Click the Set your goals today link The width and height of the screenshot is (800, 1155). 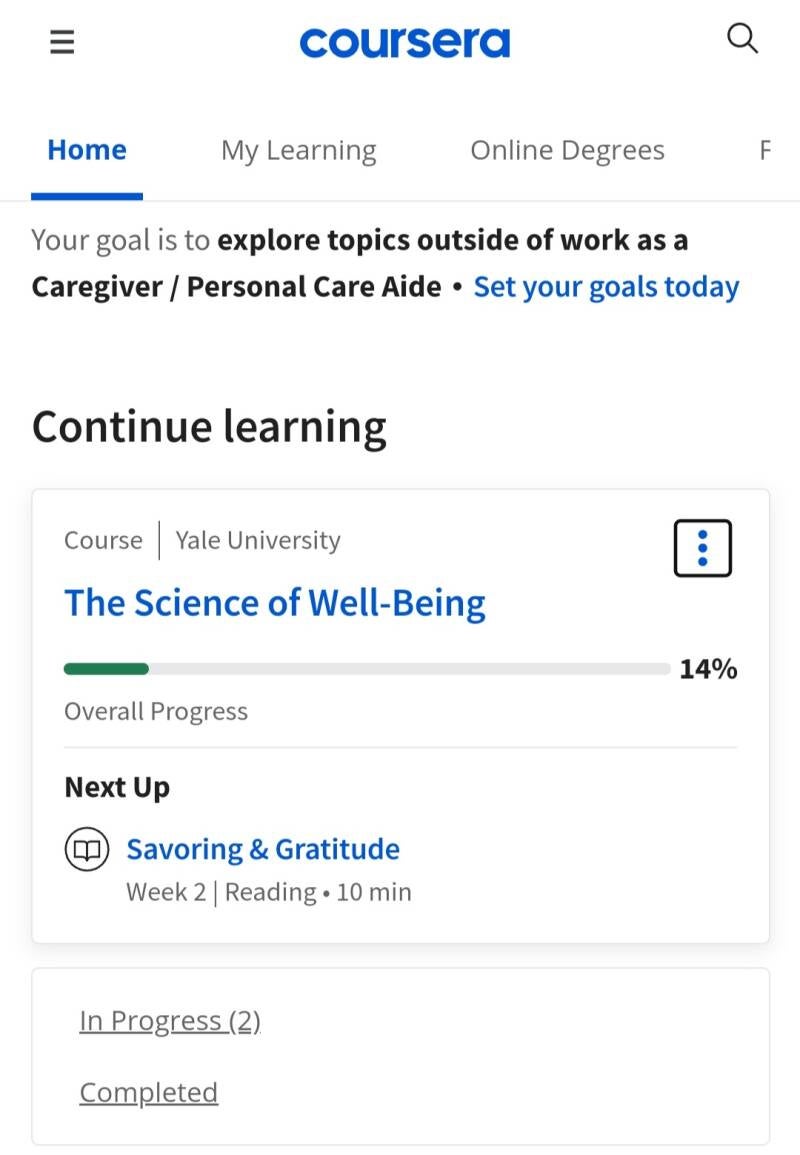coord(606,287)
